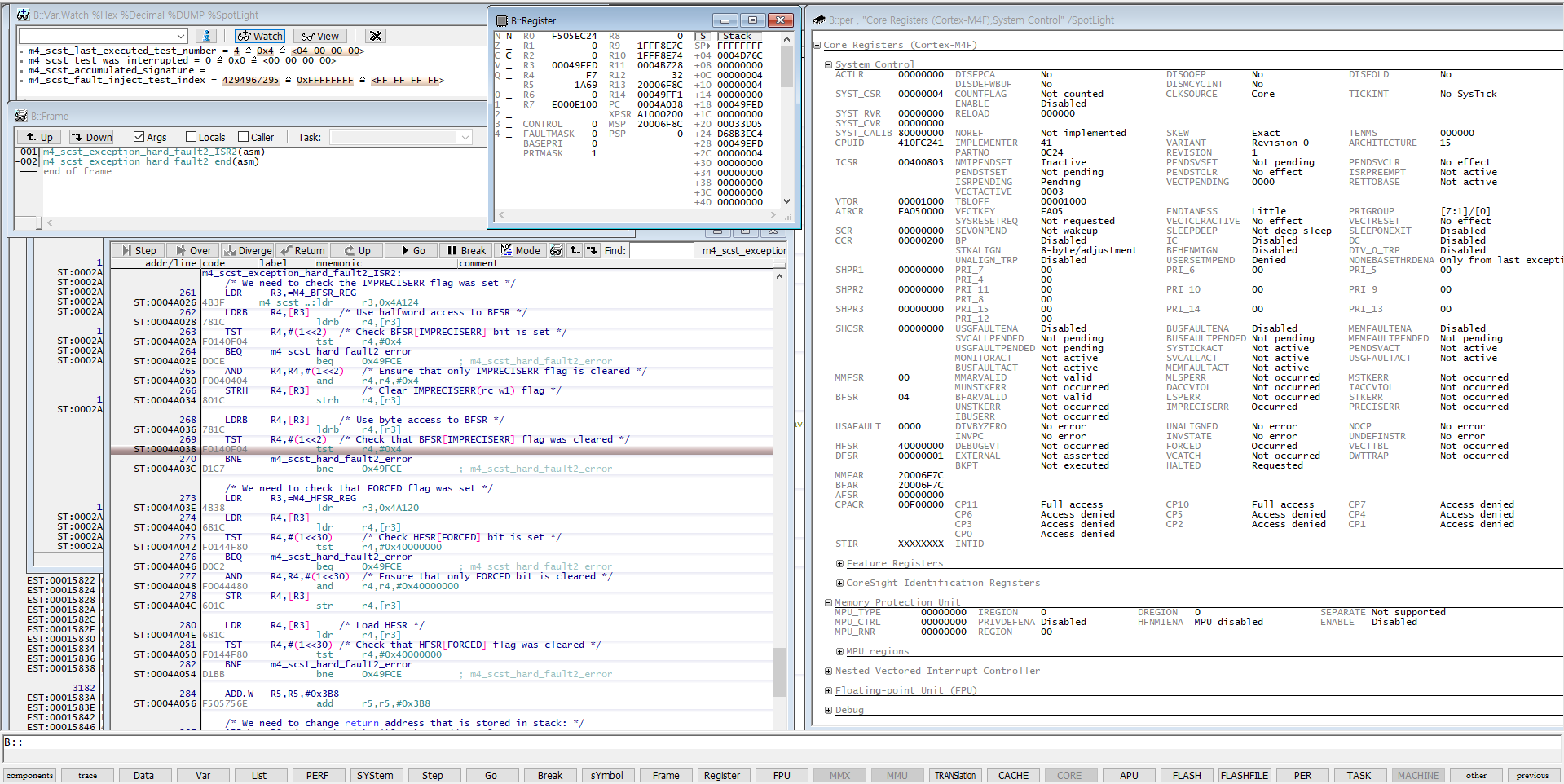Screen dimensions: 1564x784
Task: Click the PER button in bottom bar
Action: [1302, 775]
